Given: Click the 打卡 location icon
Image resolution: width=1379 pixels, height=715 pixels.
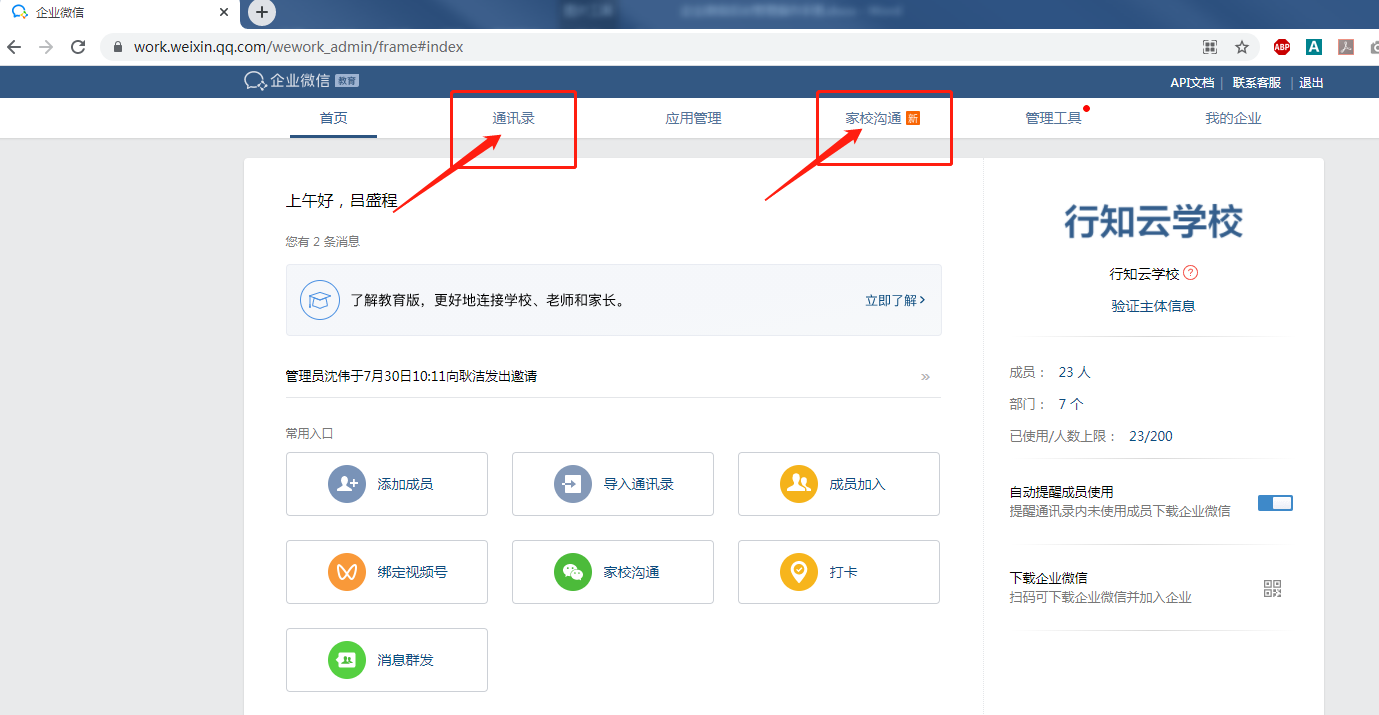Looking at the screenshot, I should (x=799, y=572).
